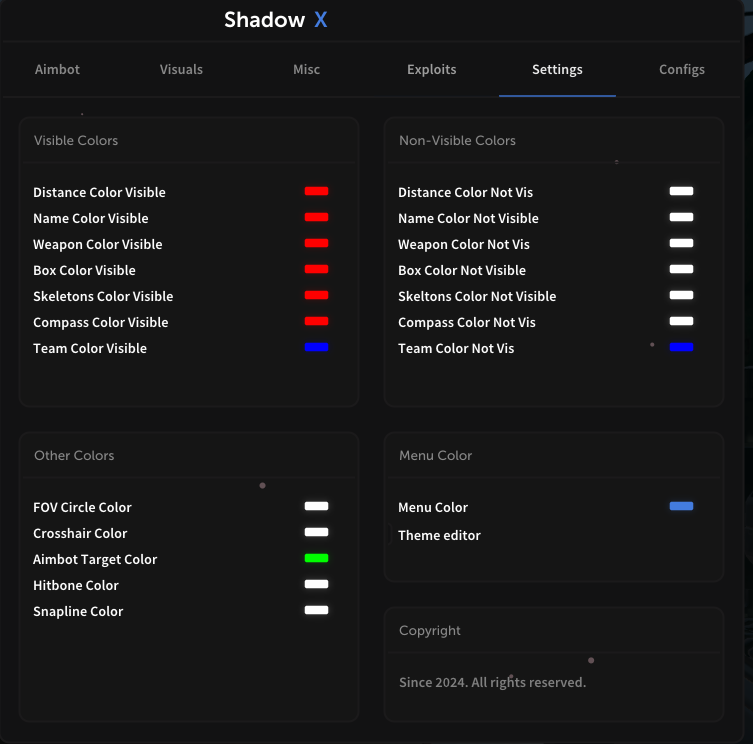This screenshot has width=753, height=744.
Task: Go to the Exploits tab
Action: [x=431, y=70]
